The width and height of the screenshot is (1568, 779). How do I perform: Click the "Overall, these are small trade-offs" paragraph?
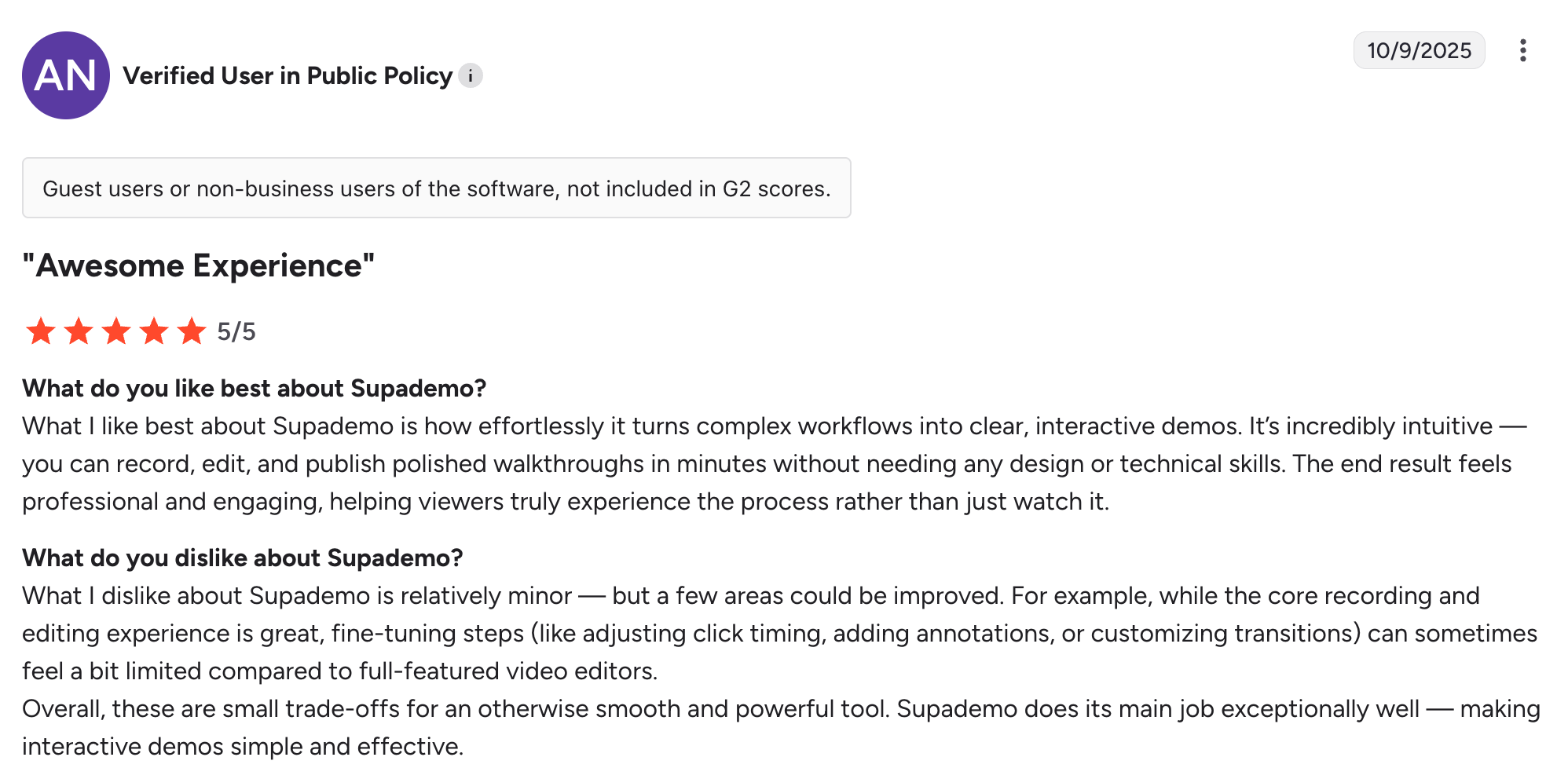coord(781,727)
